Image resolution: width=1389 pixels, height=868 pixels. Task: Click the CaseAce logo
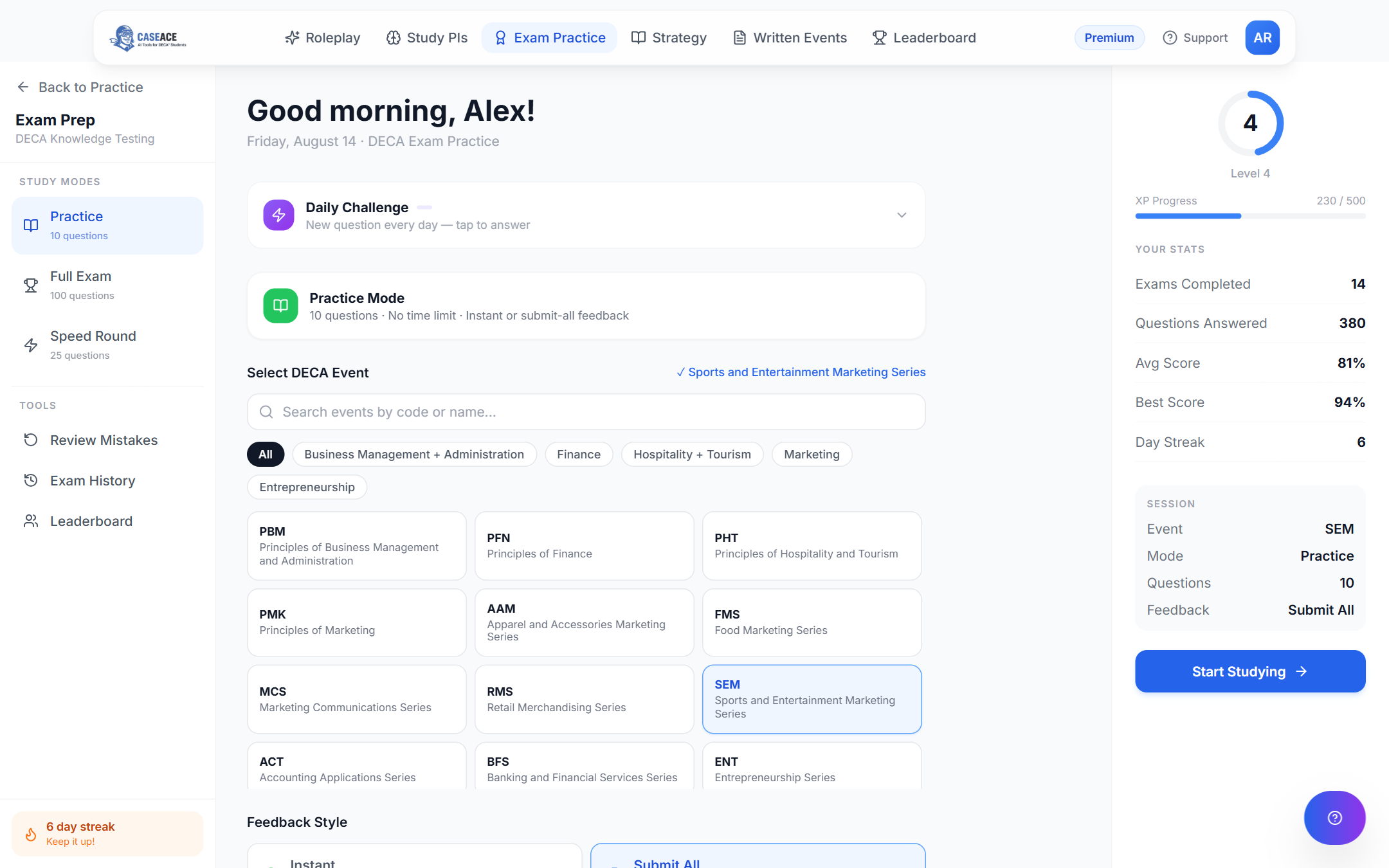(x=148, y=38)
